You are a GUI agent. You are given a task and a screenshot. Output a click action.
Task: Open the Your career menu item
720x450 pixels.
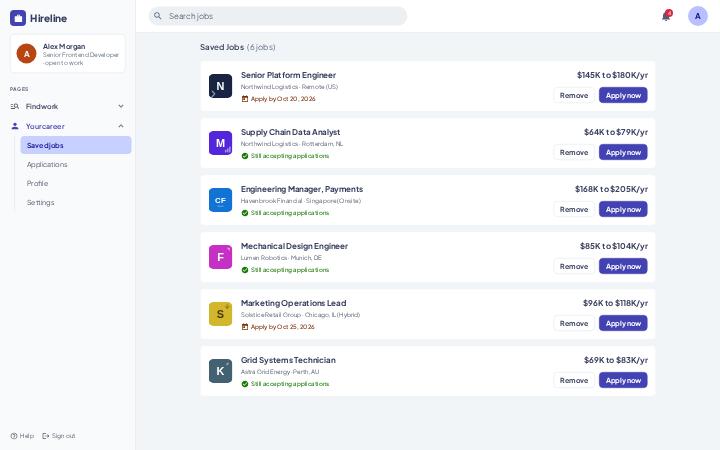tap(68, 126)
